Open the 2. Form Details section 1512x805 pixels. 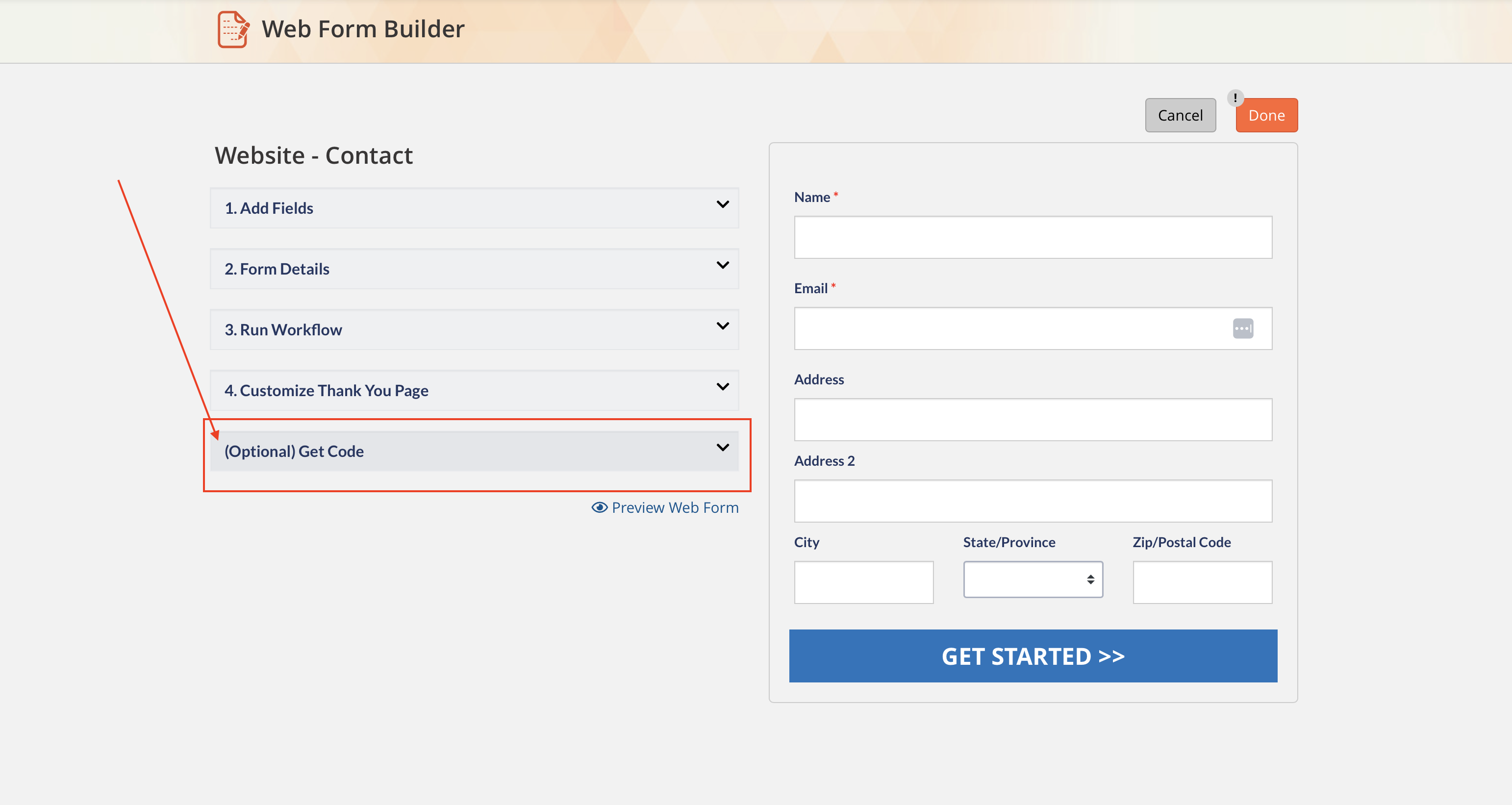474,269
